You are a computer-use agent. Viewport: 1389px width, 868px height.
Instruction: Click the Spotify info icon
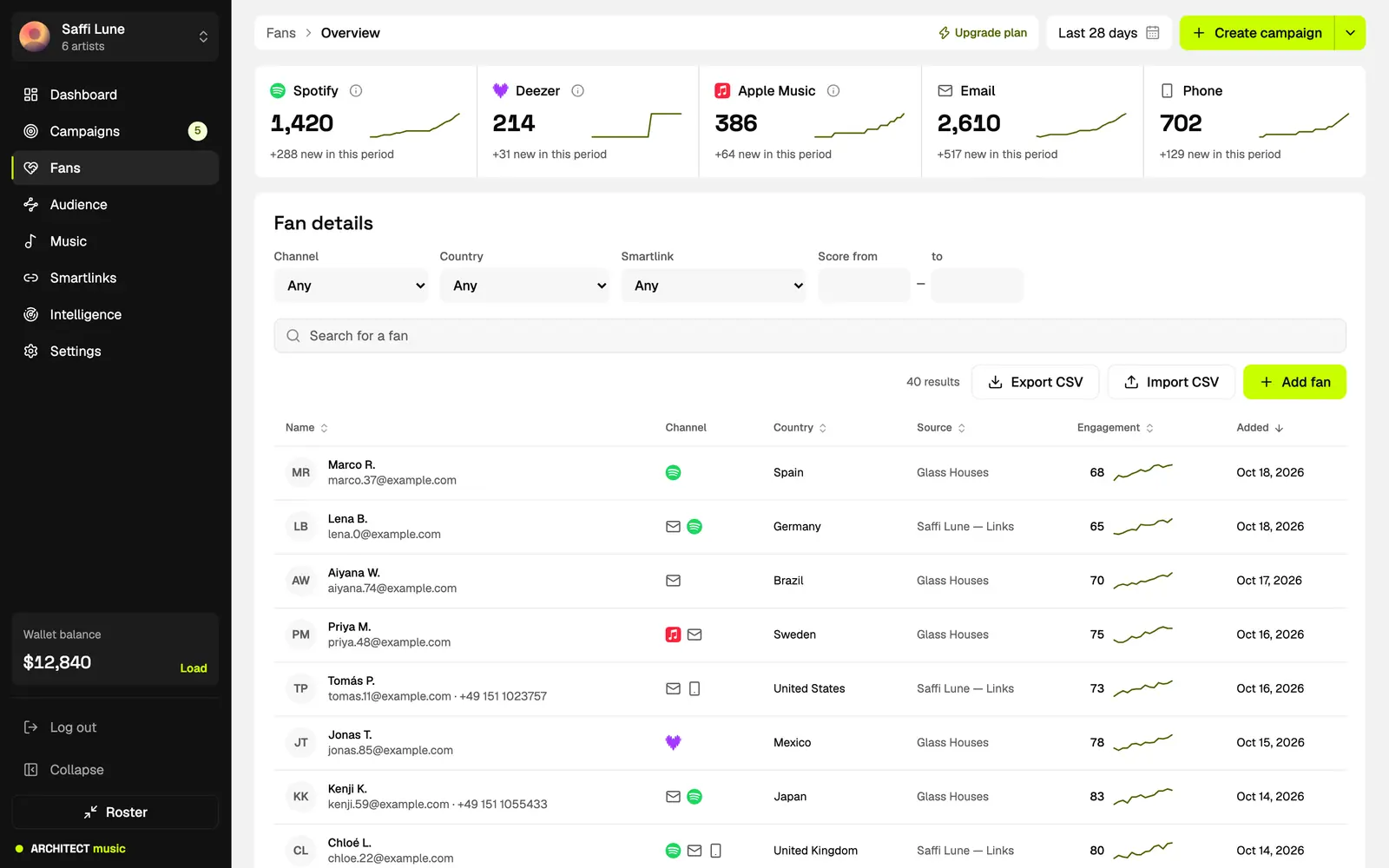click(356, 90)
